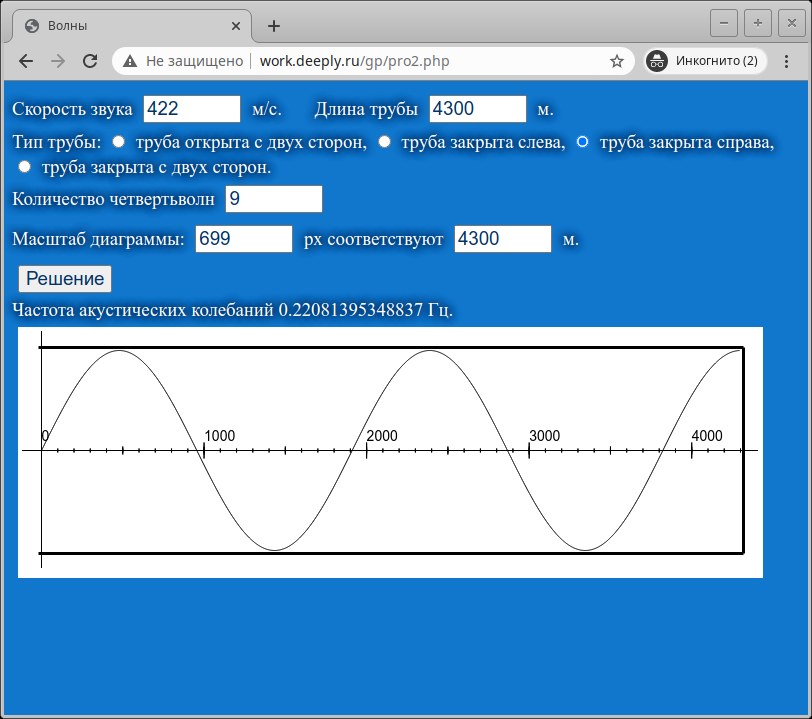Minimize the browser window
The image size is (812, 719).
(x=723, y=23)
